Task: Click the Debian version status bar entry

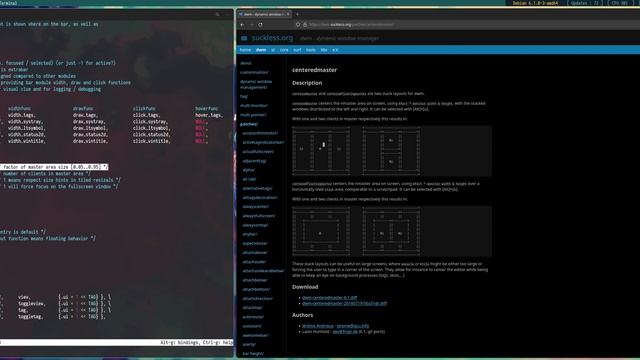Action: click(x=535, y=3)
